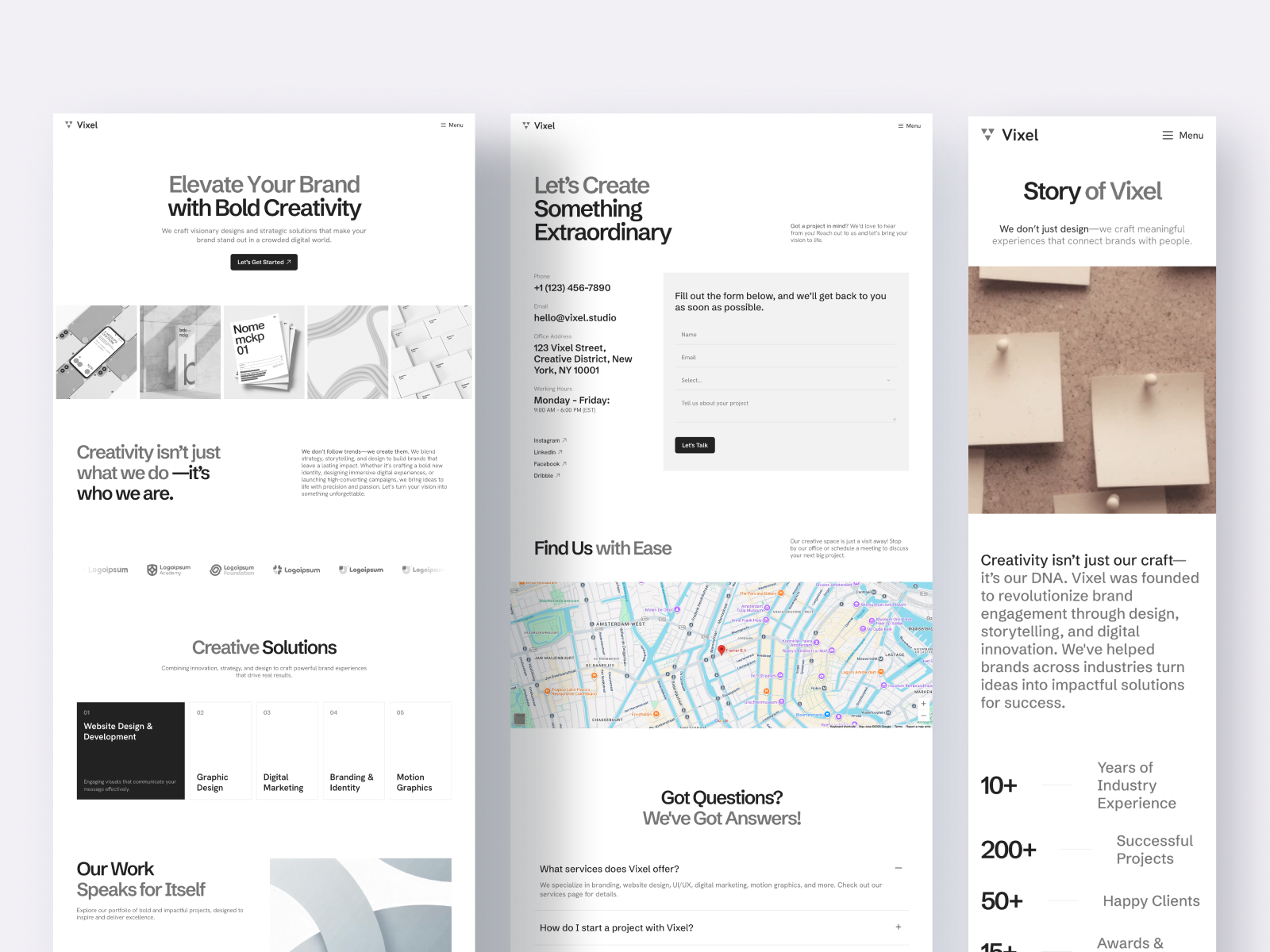Image resolution: width=1270 pixels, height=952 pixels.
Task: Click the Sexmuseum Amsterdam map marker
Action: (x=857, y=605)
